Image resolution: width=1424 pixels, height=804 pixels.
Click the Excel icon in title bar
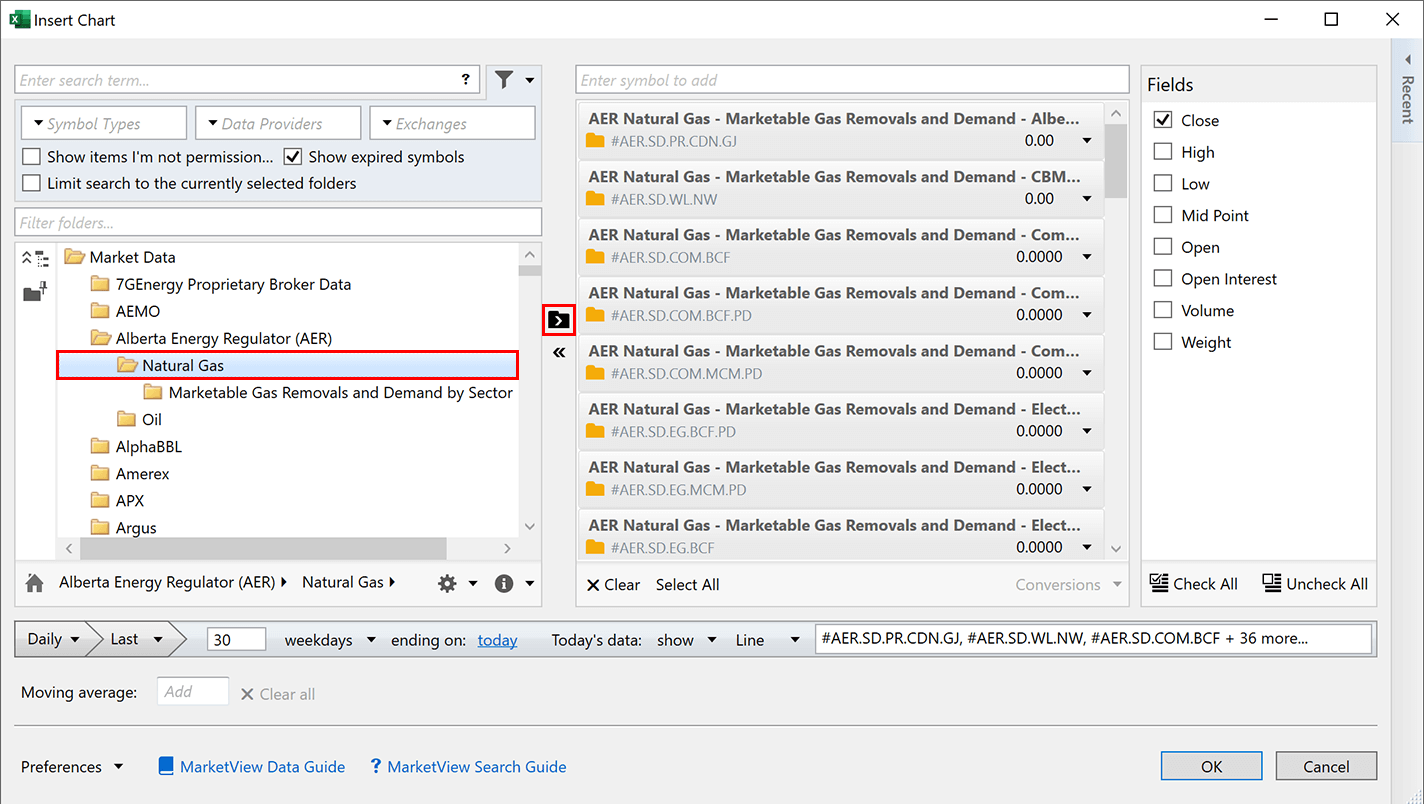pyautogui.click(x=19, y=19)
